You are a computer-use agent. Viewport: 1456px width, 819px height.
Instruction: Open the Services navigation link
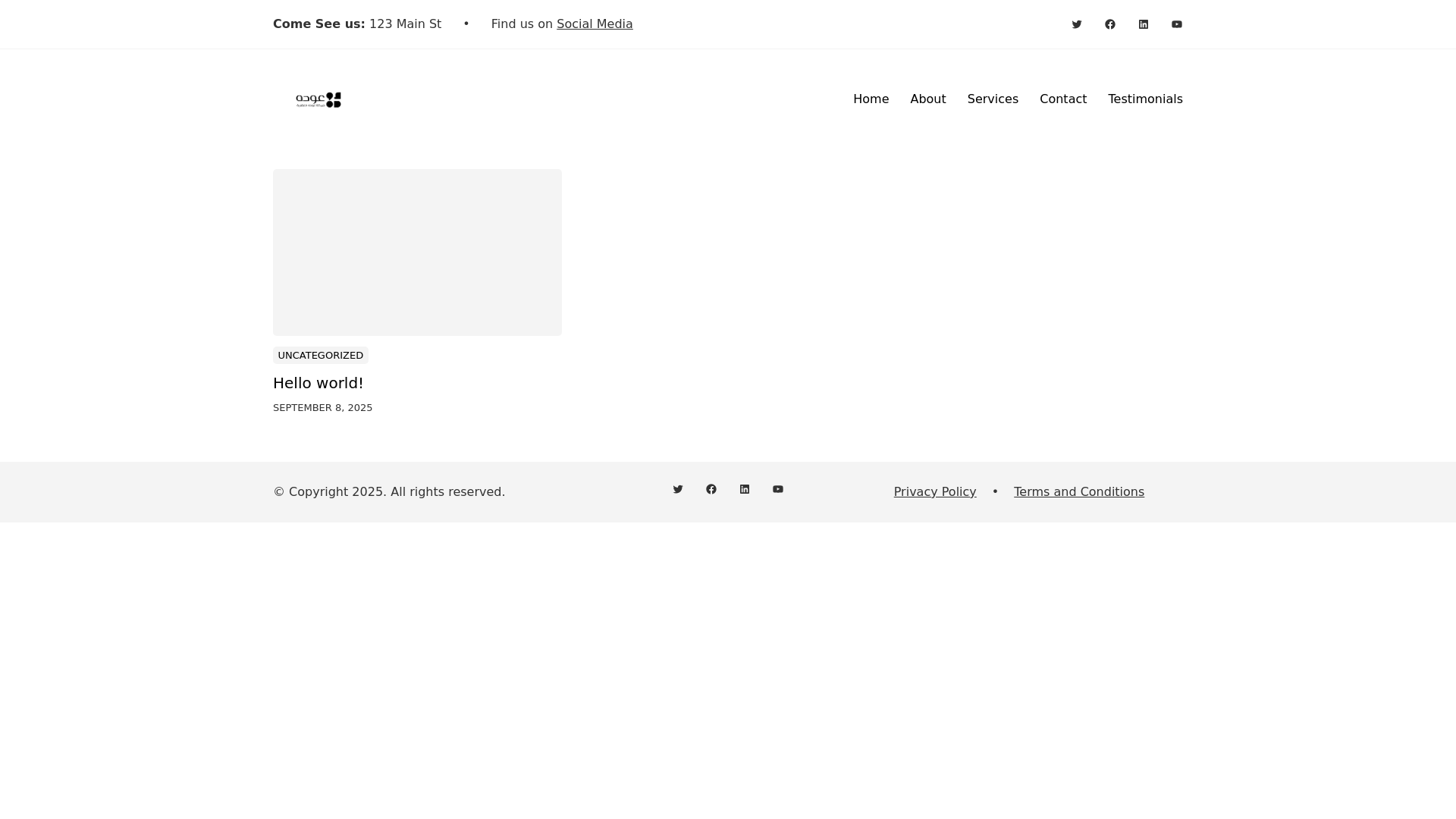993,99
